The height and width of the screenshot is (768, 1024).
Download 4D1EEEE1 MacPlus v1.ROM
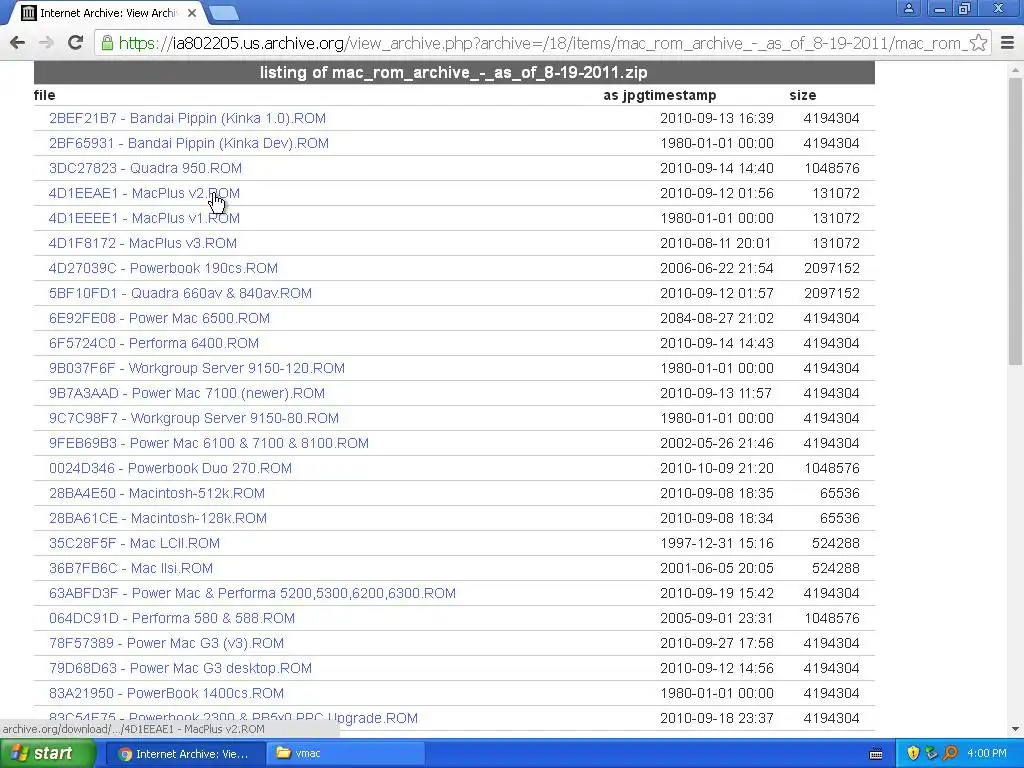pyautogui.click(x=144, y=218)
